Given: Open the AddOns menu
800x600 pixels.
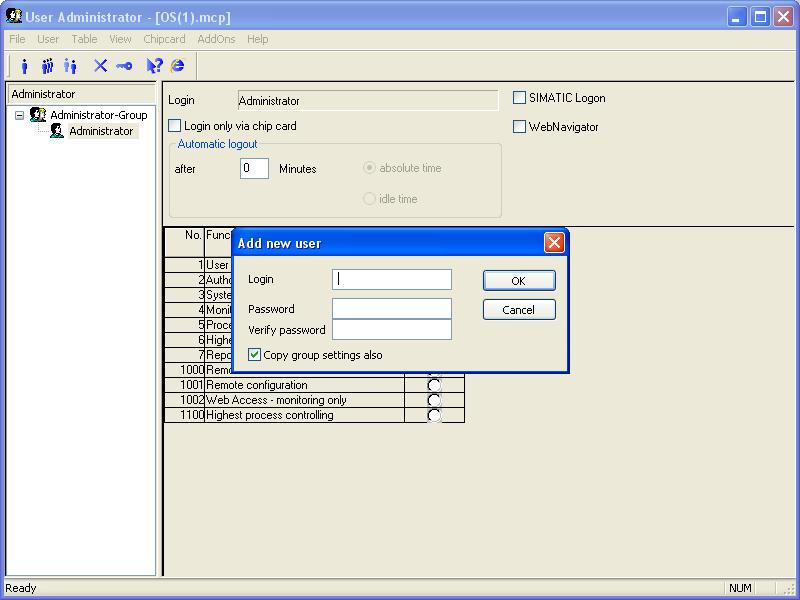Looking at the screenshot, I should 216,39.
